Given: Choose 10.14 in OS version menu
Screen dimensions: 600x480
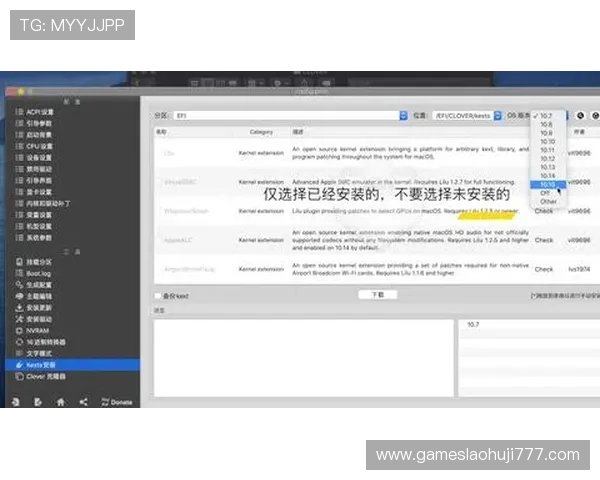Looking at the screenshot, I should (548, 176).
